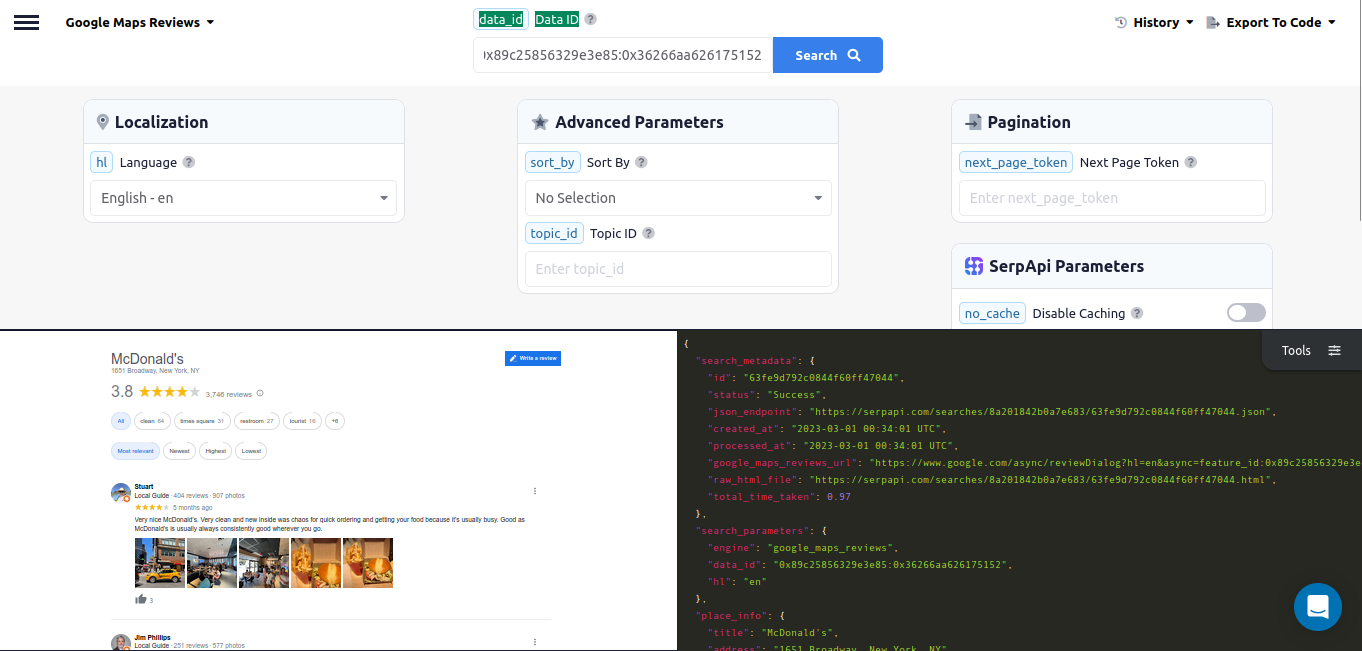The width and height of the screenshot is (1362, 651).
Task: Open the History menu
Action: (1154, 22)
